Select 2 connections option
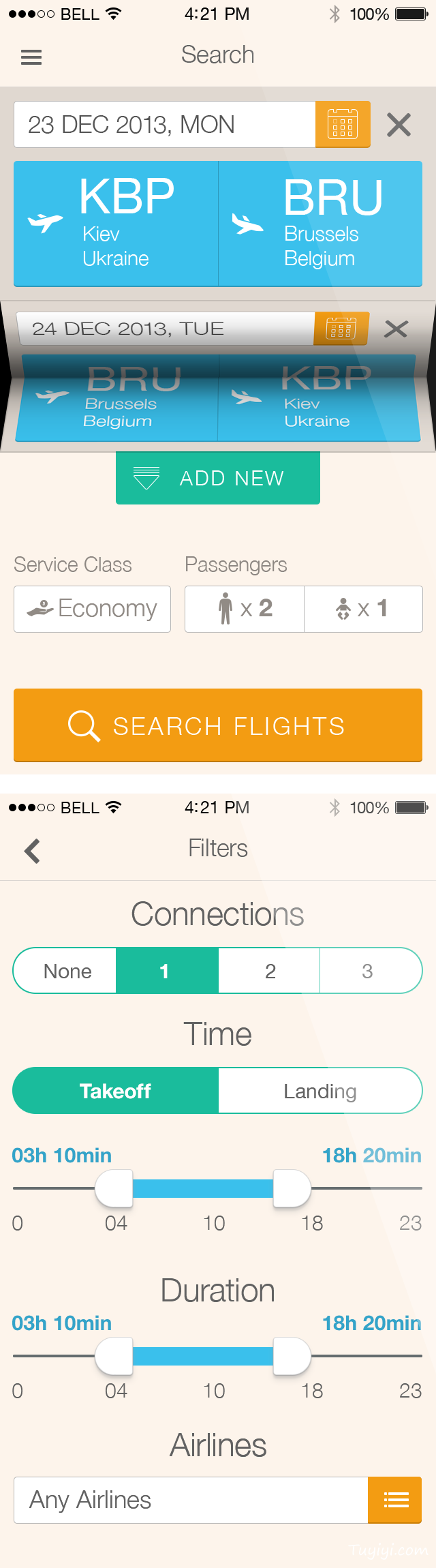 (x=270, y=971)
